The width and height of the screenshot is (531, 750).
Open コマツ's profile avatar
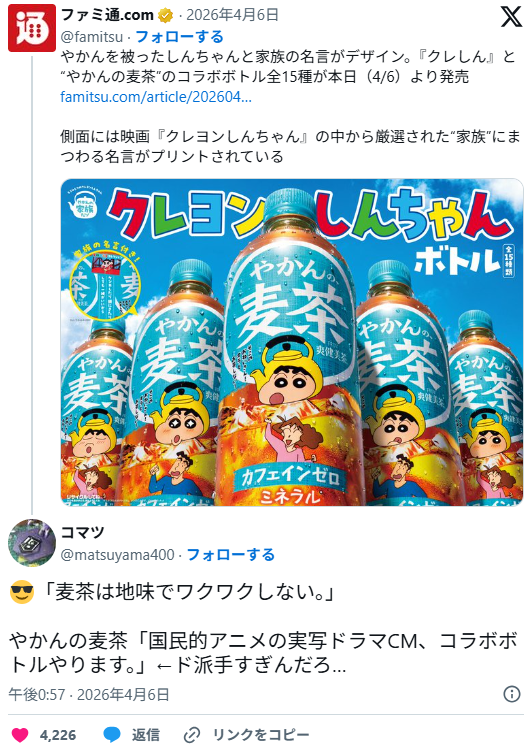32,542
